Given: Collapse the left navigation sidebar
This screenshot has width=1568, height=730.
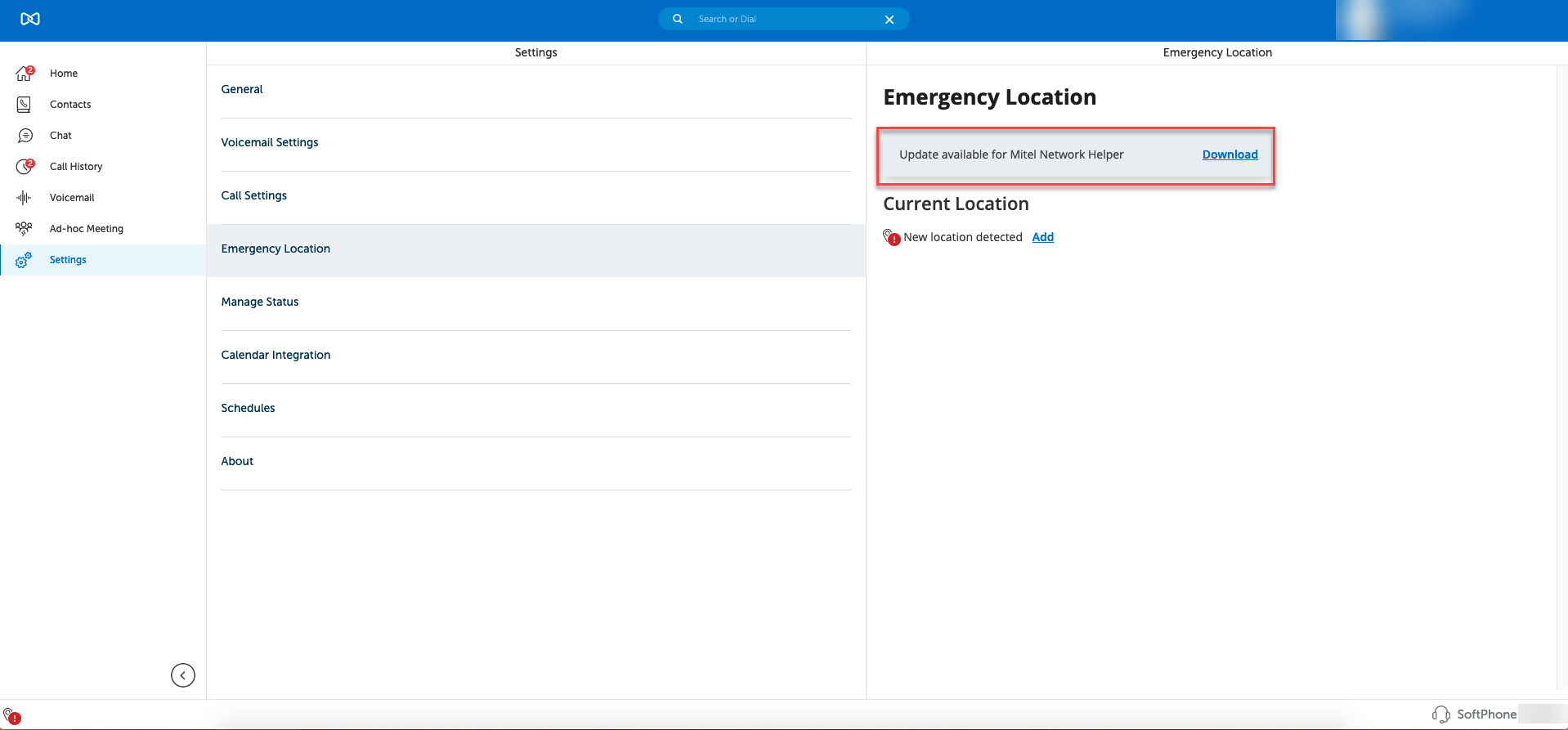Looking at the screenshot, I should click(183, 675).
